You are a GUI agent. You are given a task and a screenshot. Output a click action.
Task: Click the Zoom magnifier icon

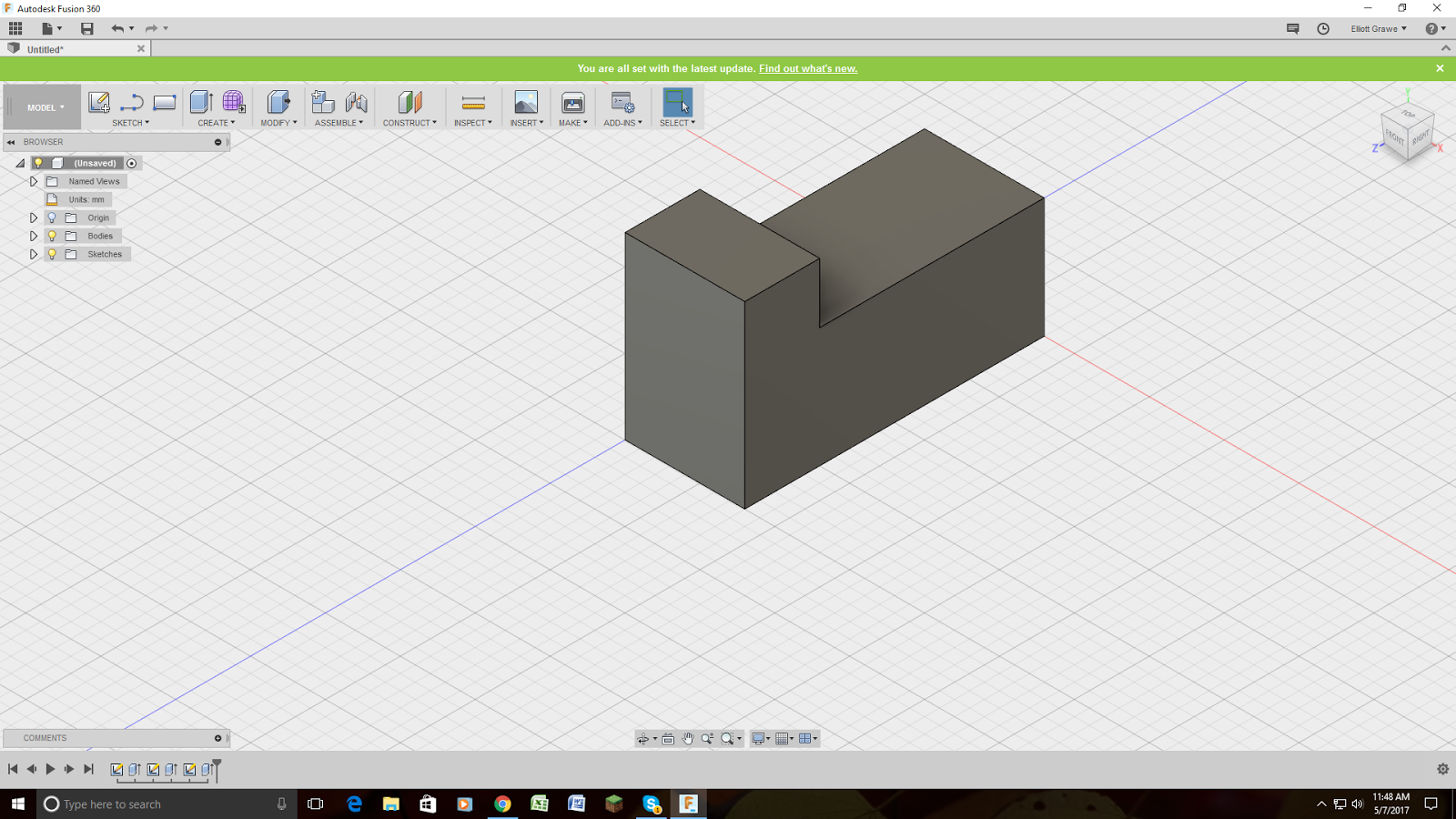[707, 739]
